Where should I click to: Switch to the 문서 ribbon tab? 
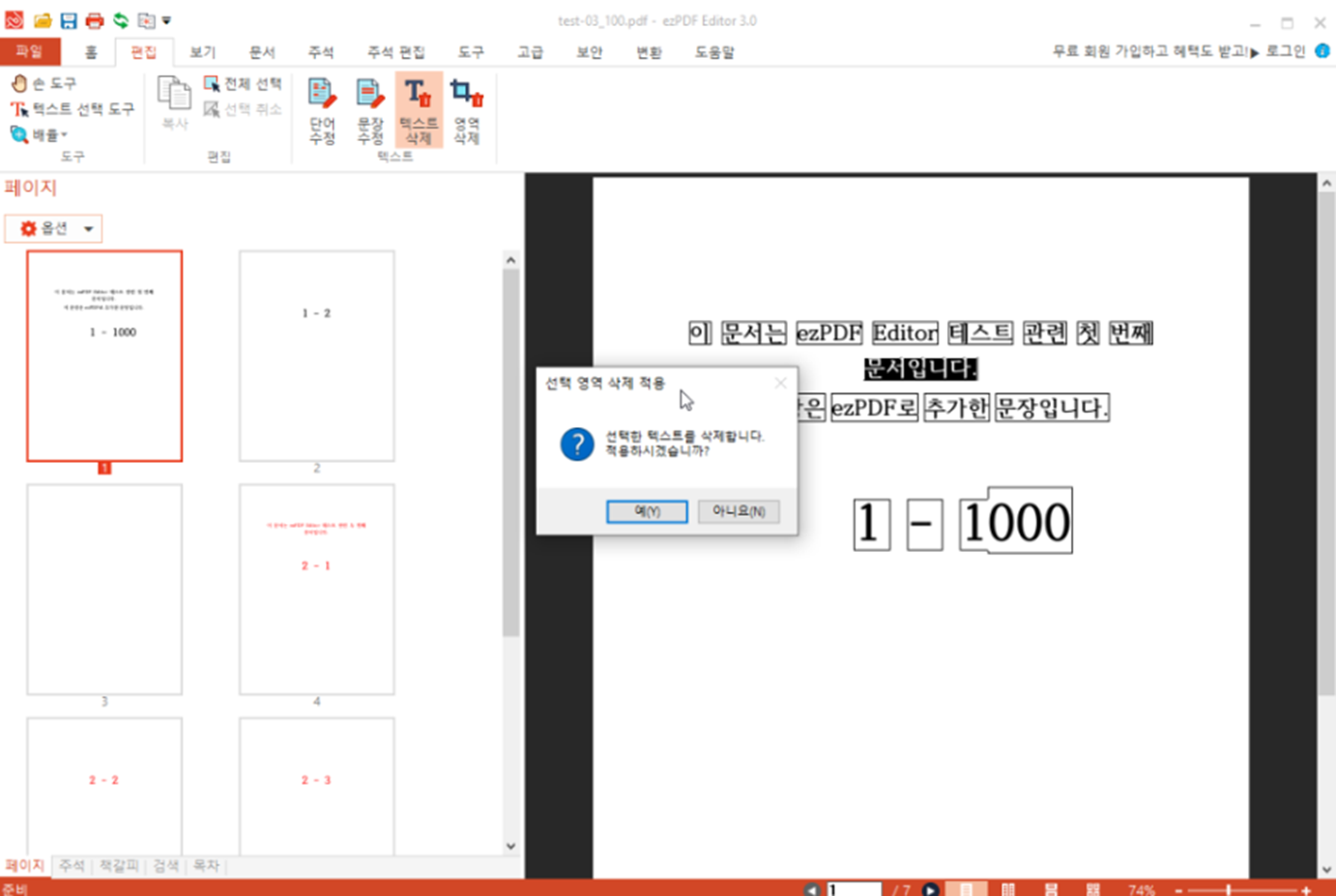click(x=262, y=52)
